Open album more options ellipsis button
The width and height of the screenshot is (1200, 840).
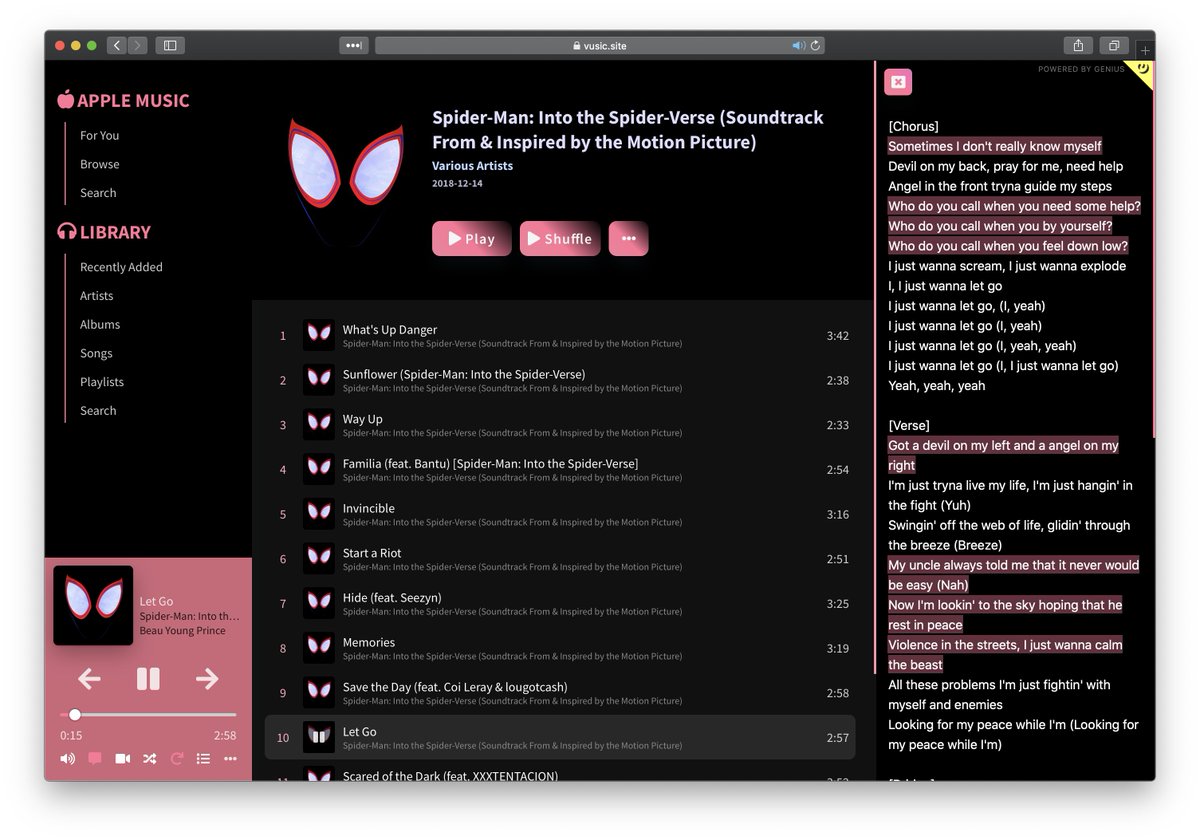(x=628, y=239)
